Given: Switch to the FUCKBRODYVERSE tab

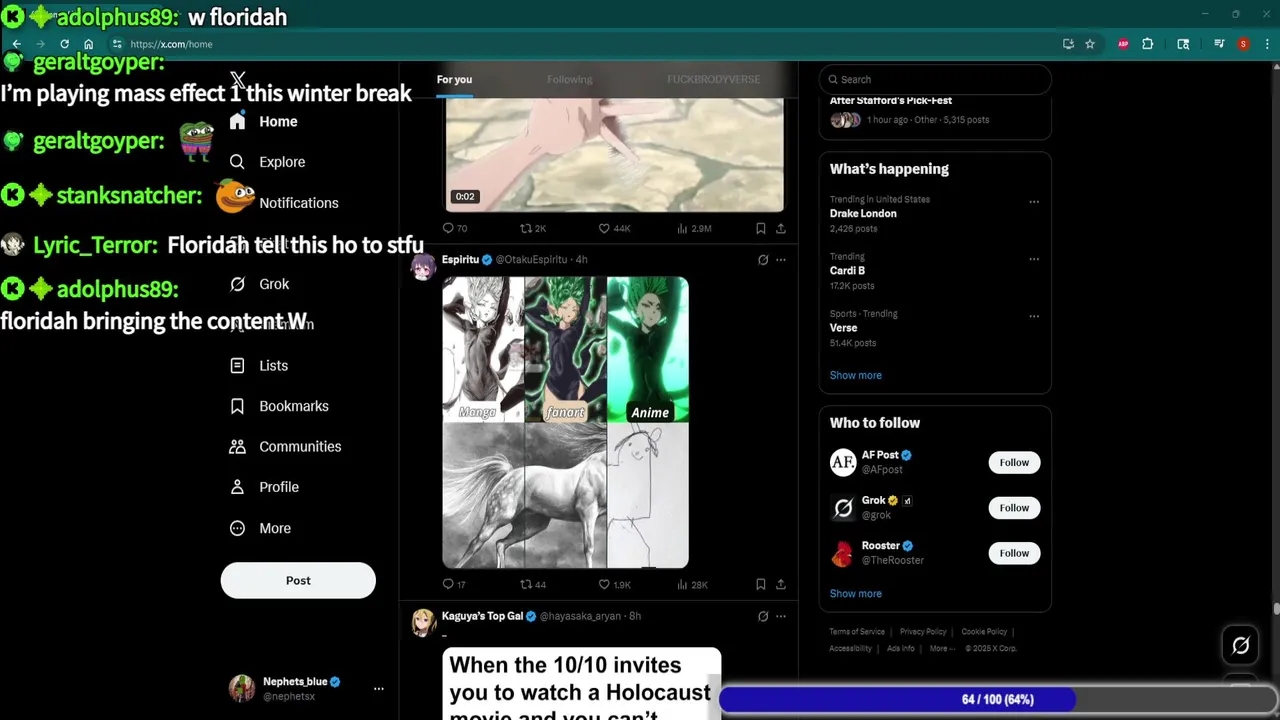Looking at the screenshot, I should pyautogui.click(x=713, y=79).
